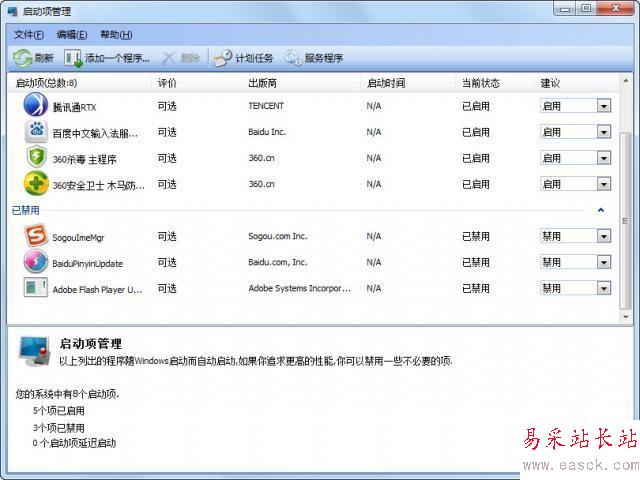The width and height of the screenshot is (640, 480).
Task: Click the 百度中文输入法服务 entry name
Action: (95, 133)
